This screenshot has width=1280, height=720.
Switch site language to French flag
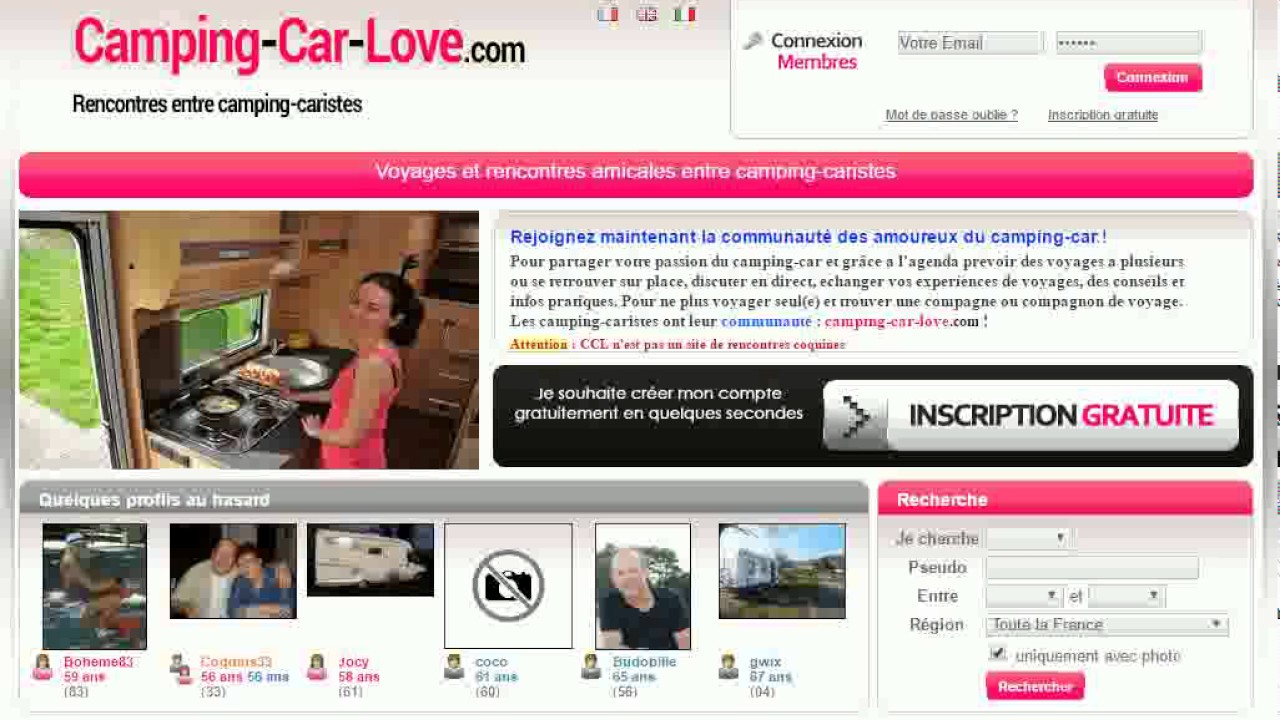tap(608, 14)
